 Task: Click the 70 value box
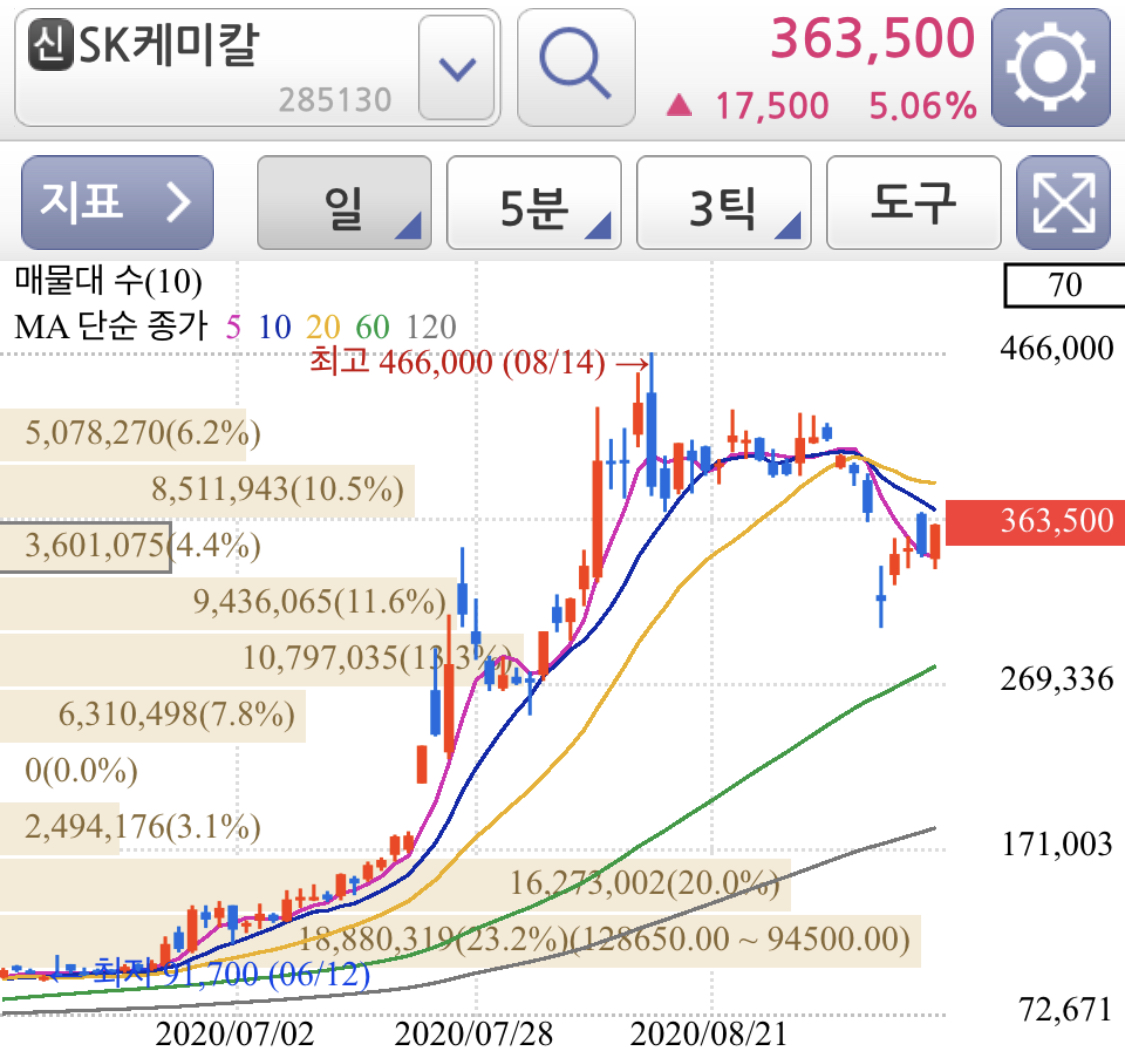point(1065,286)
